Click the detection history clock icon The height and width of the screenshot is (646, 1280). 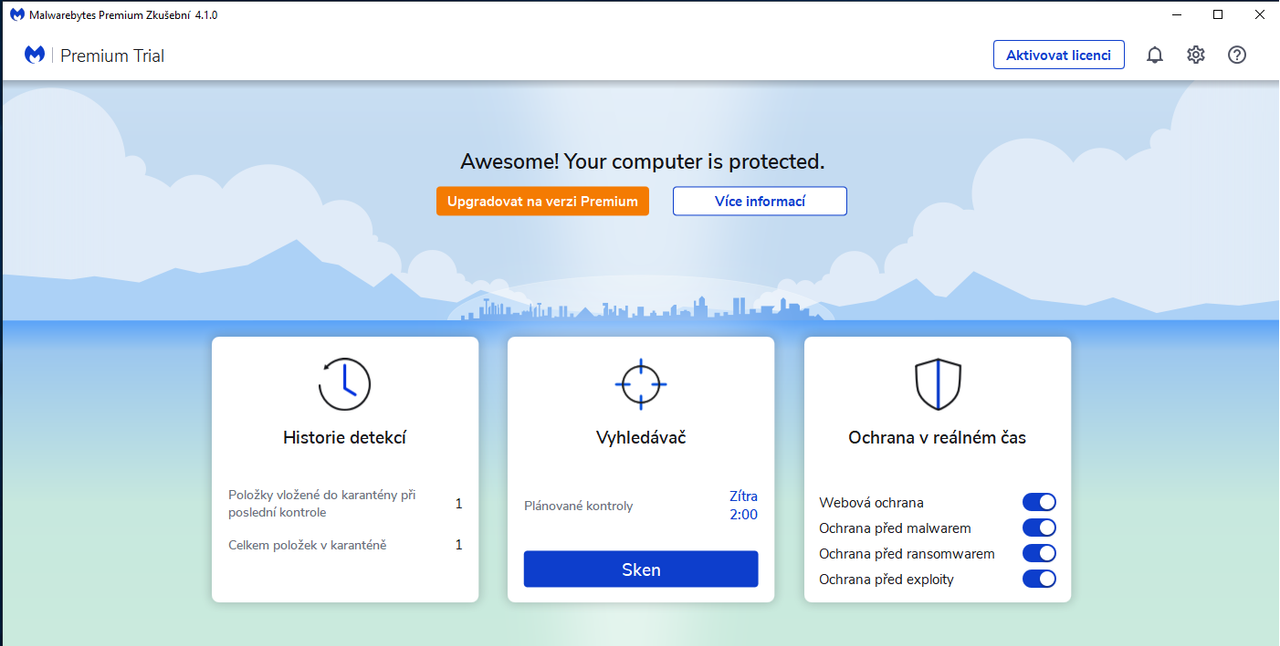[x=345, y=384]
